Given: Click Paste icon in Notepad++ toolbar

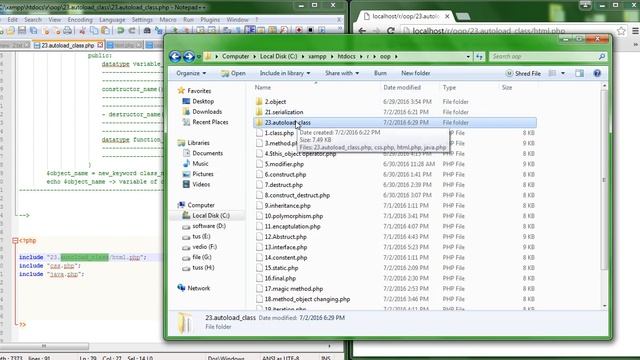Looking at the screenshot, I should coord(105,31).
